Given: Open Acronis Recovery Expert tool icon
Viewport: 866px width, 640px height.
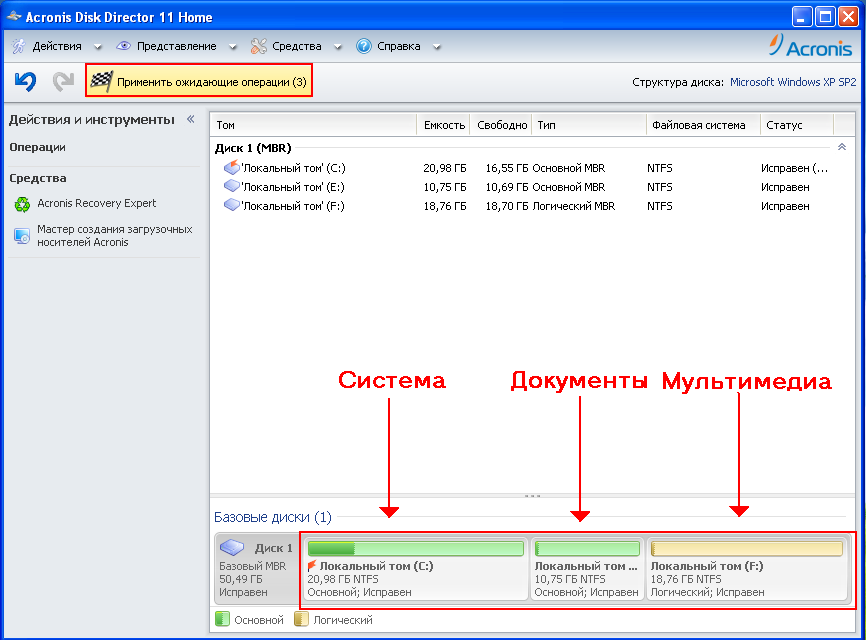Looking at the screenshot, I should [x=22, y=204].
